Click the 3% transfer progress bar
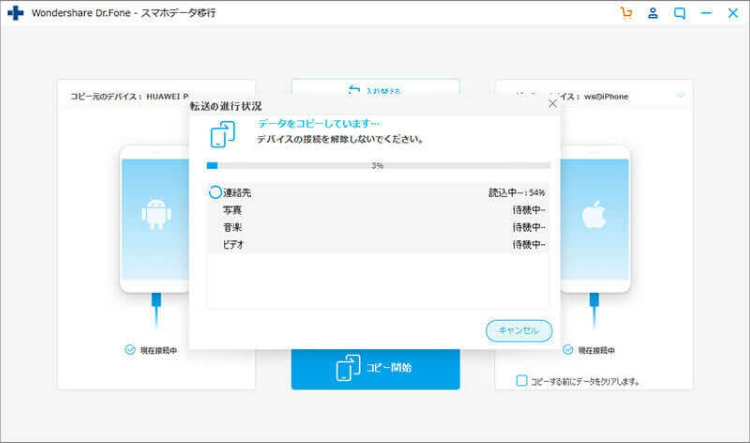The image size is (750, 443). click(377, 165)
